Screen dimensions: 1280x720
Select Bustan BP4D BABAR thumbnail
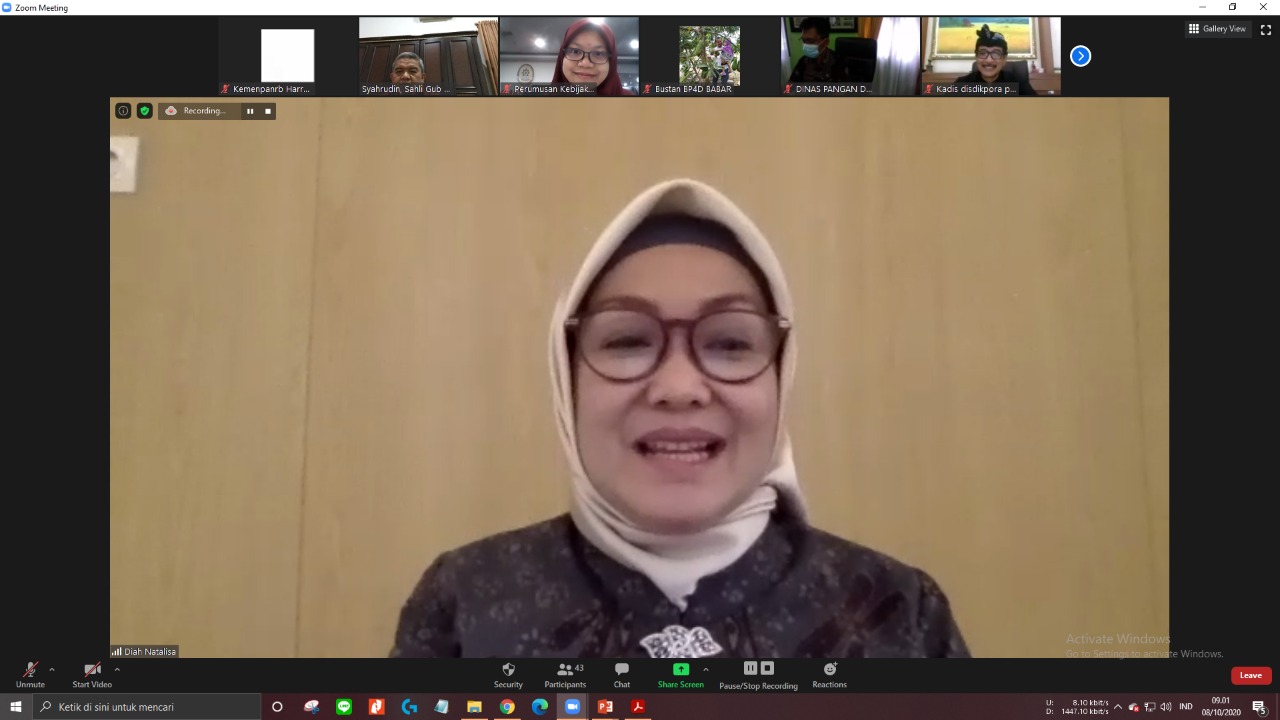tap(710, 56)
